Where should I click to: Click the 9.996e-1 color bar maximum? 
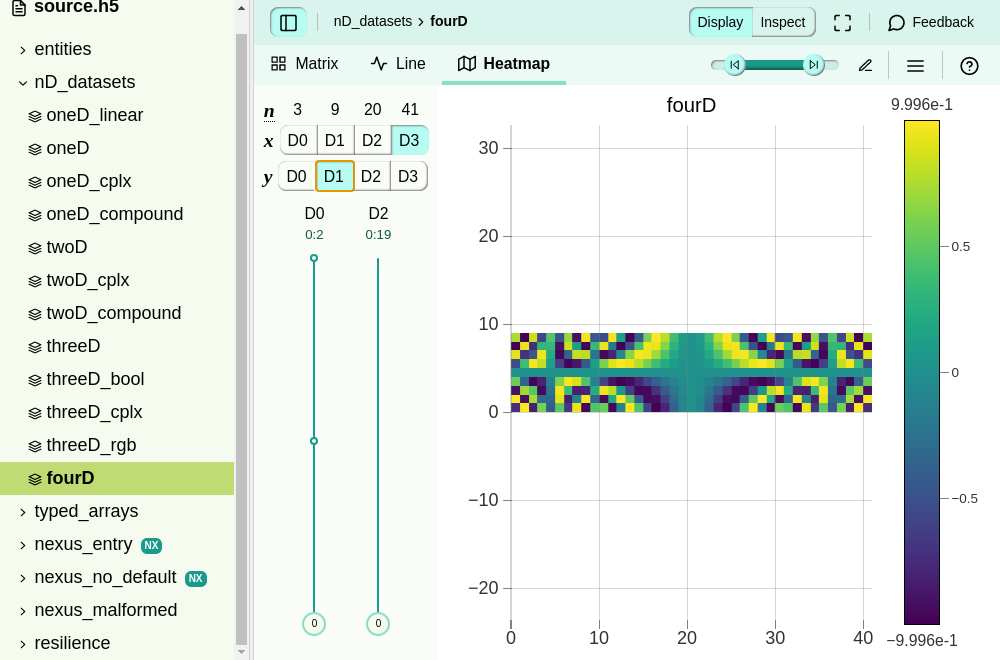pyautogui.click(x=922, y=105)
